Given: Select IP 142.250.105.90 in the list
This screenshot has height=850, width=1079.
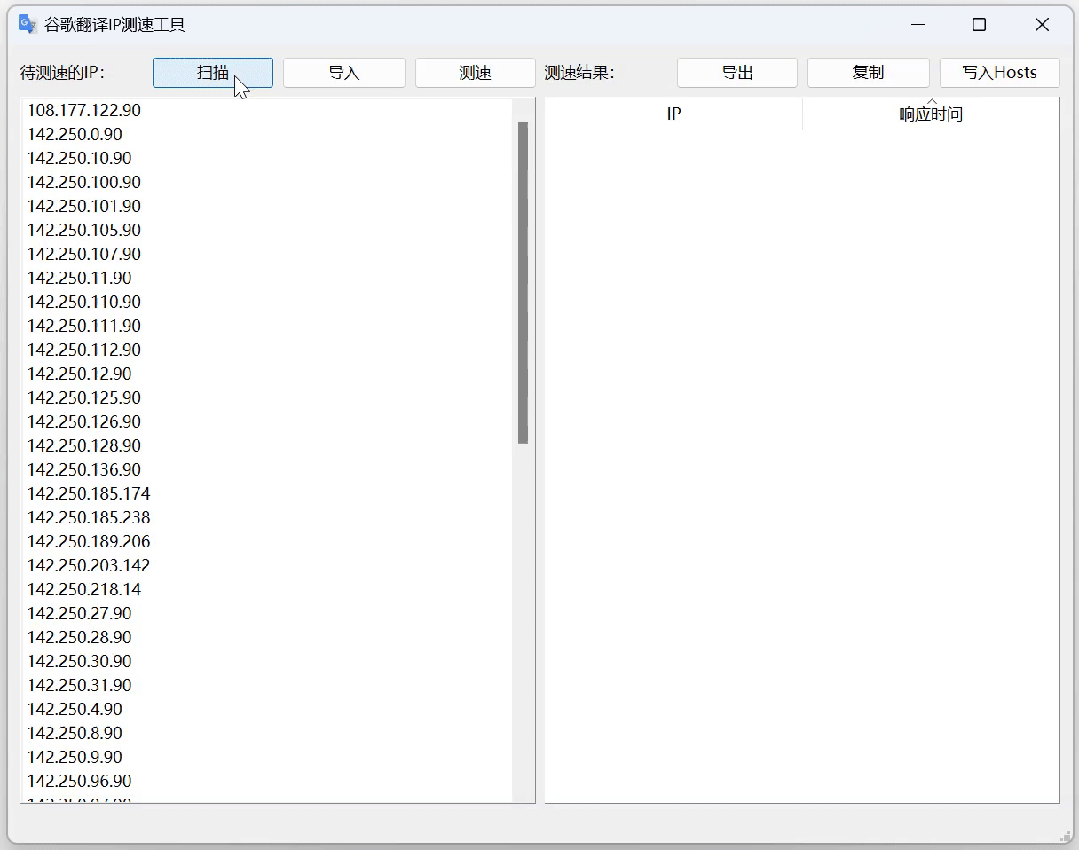Looking at the screenshot, I should [x=84, y=230].
